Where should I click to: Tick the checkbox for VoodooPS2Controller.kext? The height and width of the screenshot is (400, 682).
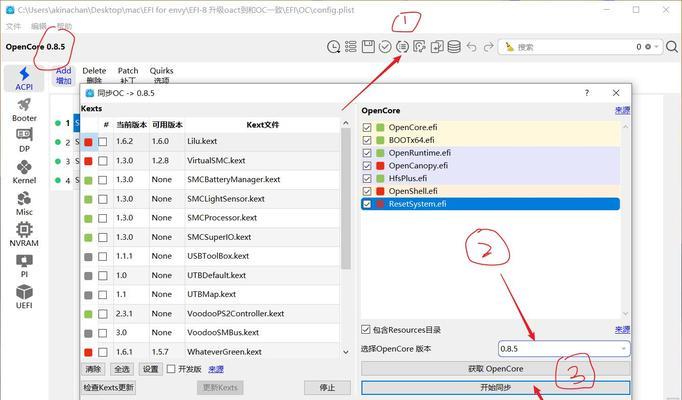103,314
